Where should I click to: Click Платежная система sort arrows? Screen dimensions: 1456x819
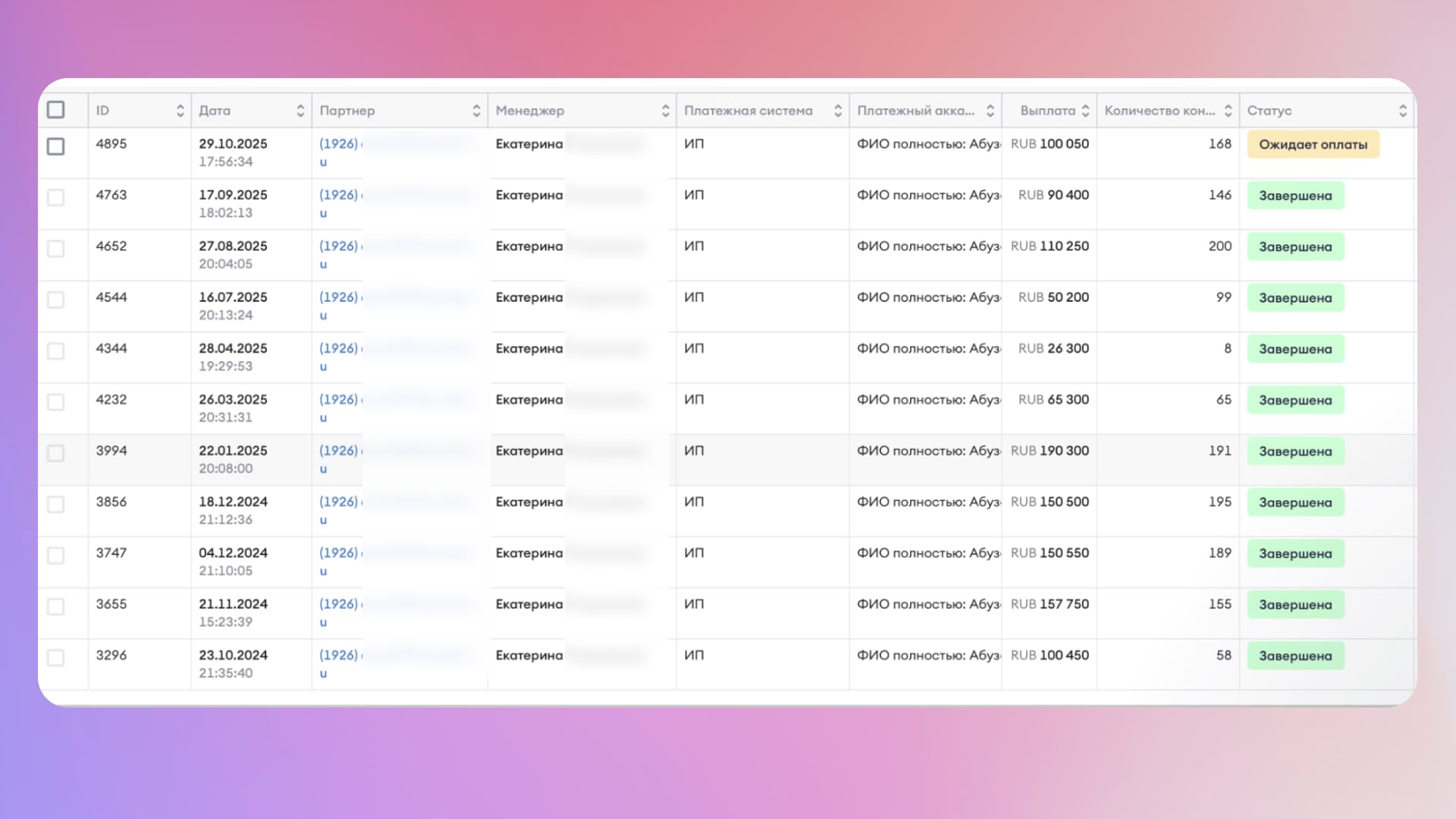838,111
